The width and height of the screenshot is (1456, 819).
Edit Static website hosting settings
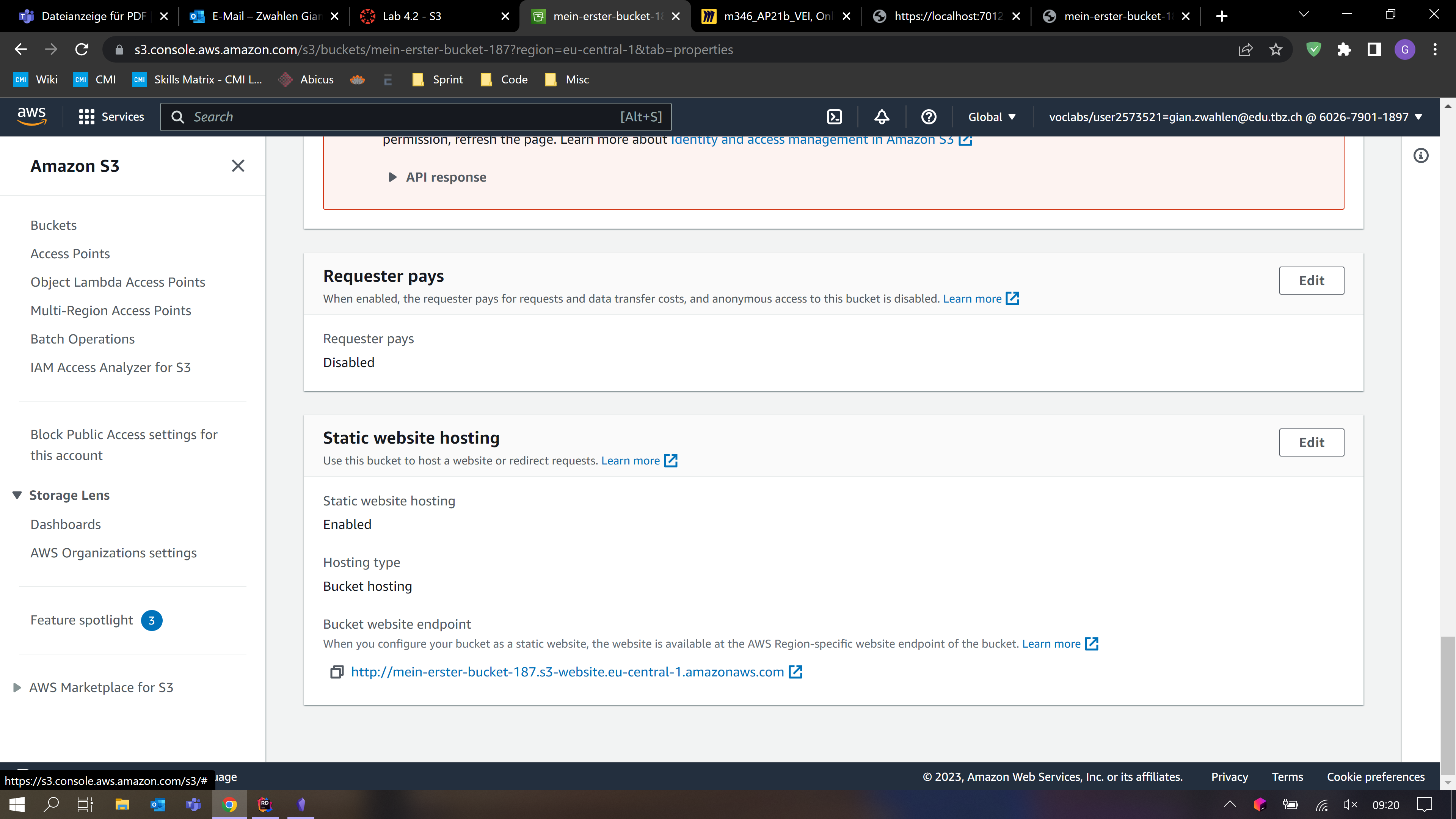(1311, 442)
